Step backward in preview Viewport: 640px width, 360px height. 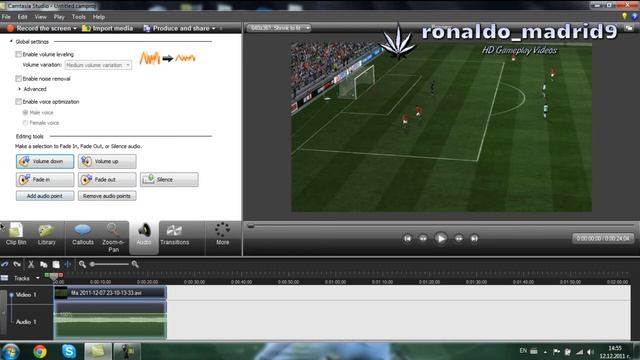(423, 238)
